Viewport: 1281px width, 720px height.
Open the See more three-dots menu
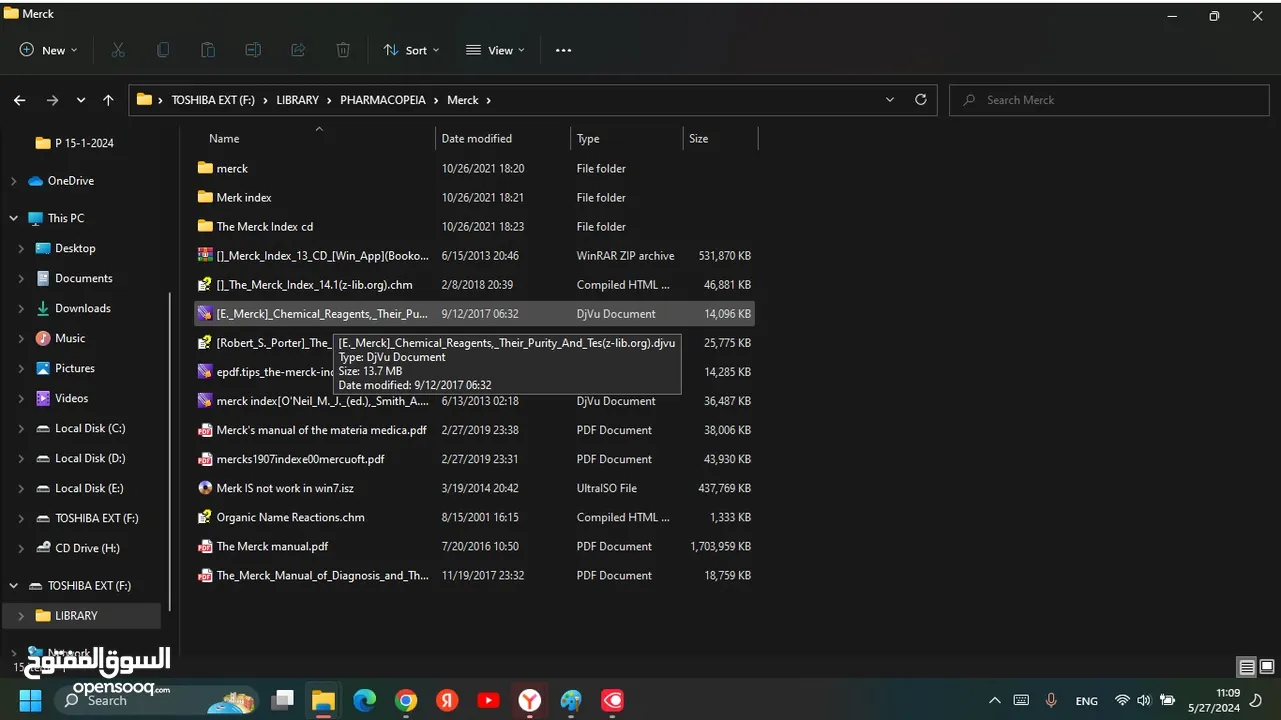563,50
